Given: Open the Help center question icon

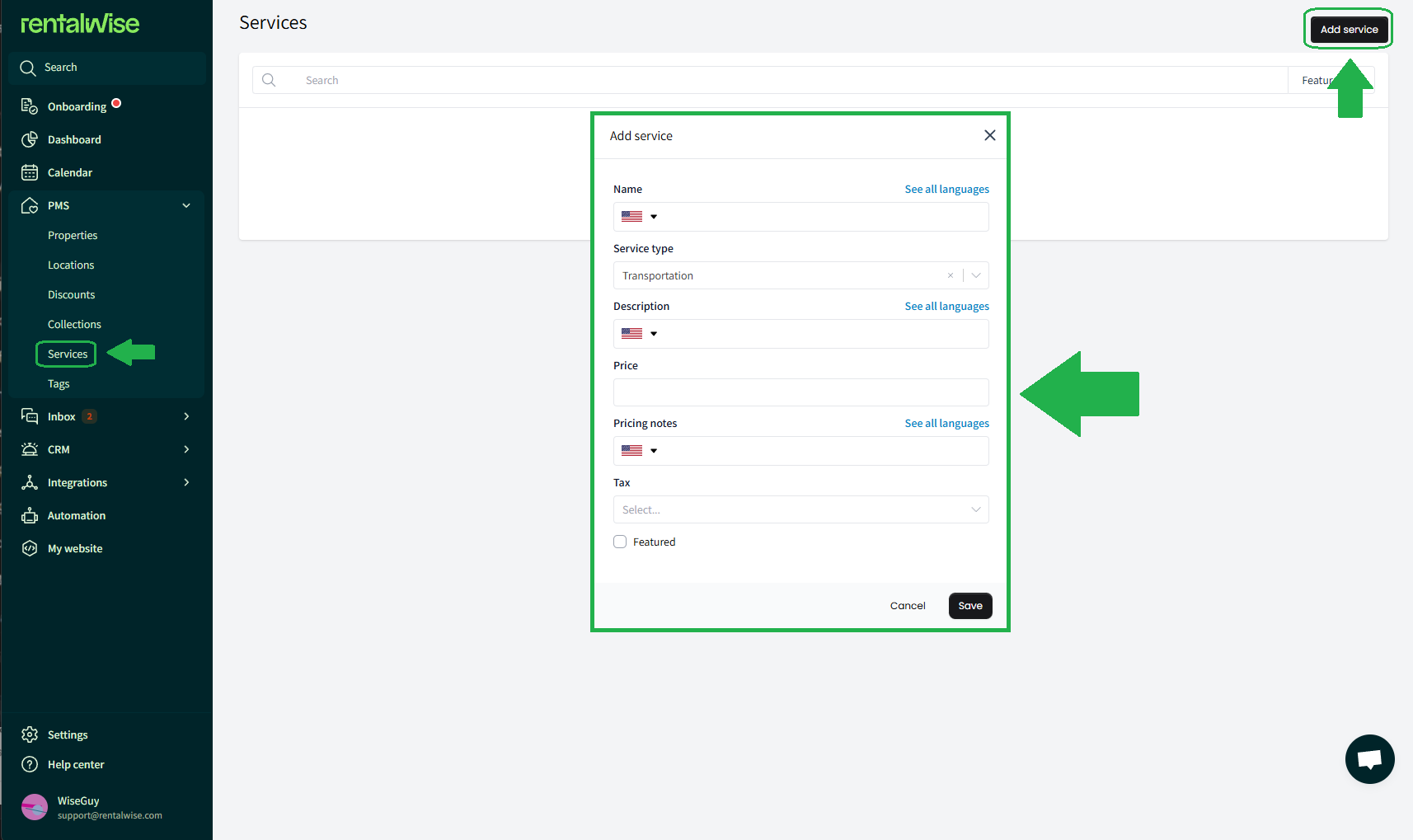Looking at the screenshot, I should click(30, 764).
